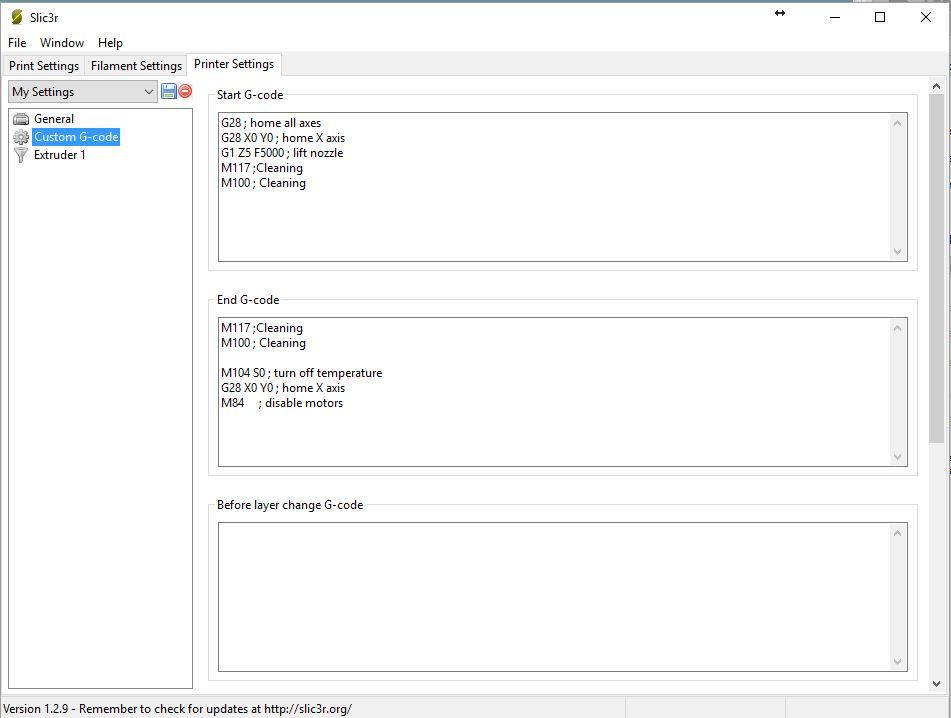Click Before layer change scrollbar down arrow
Image resolution: width=951 pixels, height=718 pixels.
(898, 662)
